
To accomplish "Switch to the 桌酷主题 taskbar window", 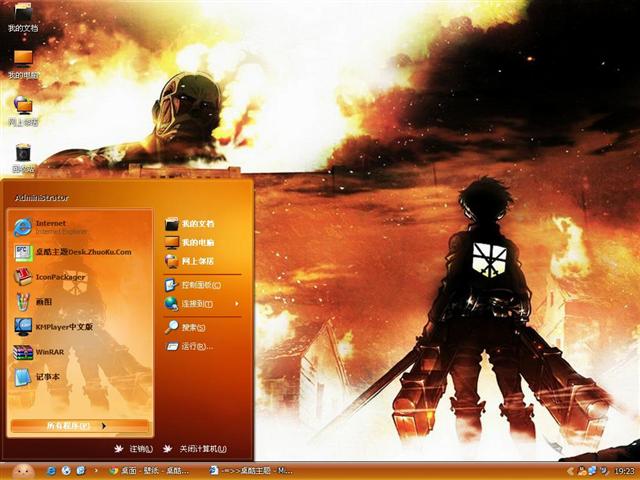I will tap(251, 471).
